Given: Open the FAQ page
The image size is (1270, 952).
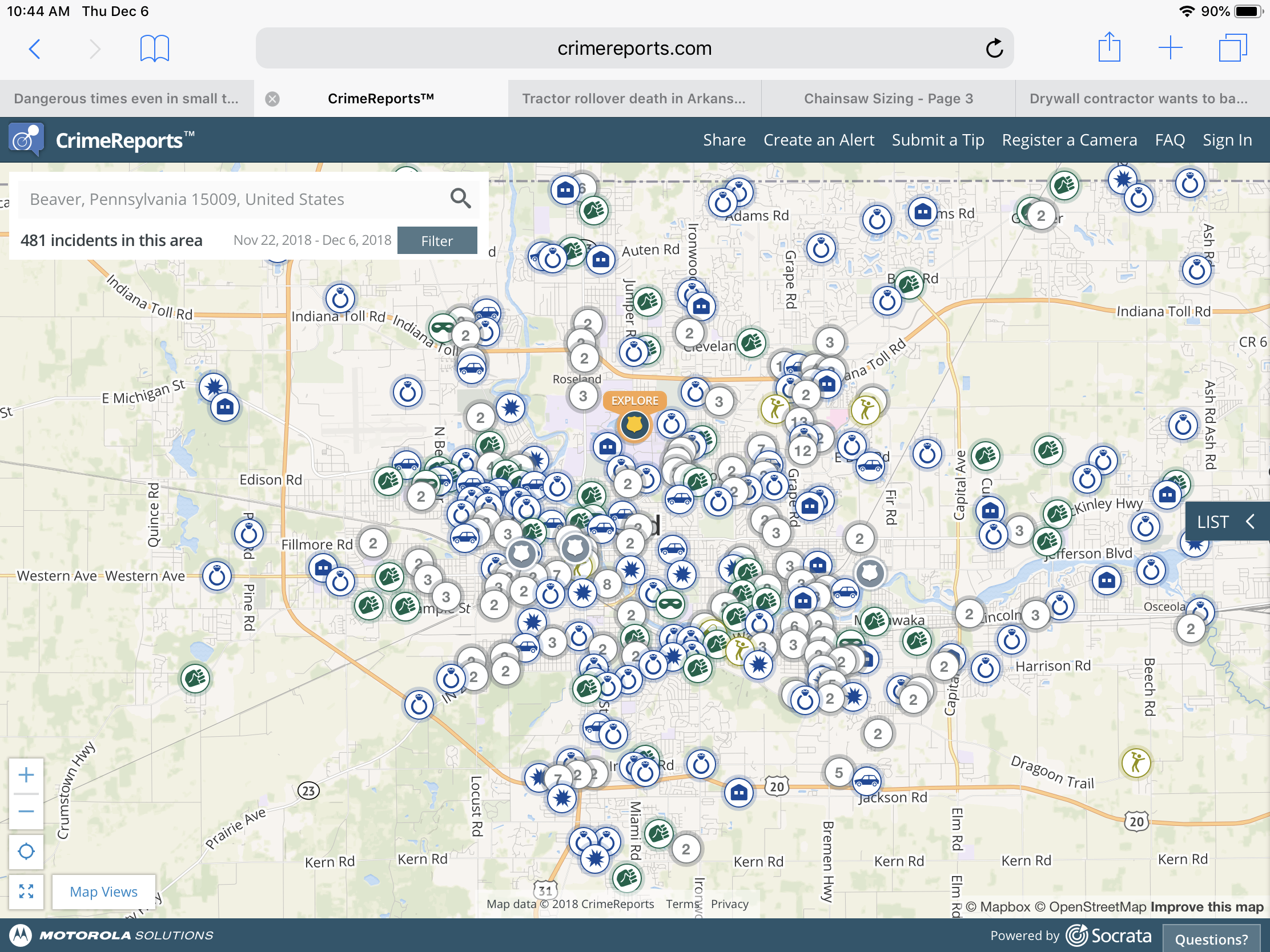Looking at the screenshot, I should point(1169,140).
